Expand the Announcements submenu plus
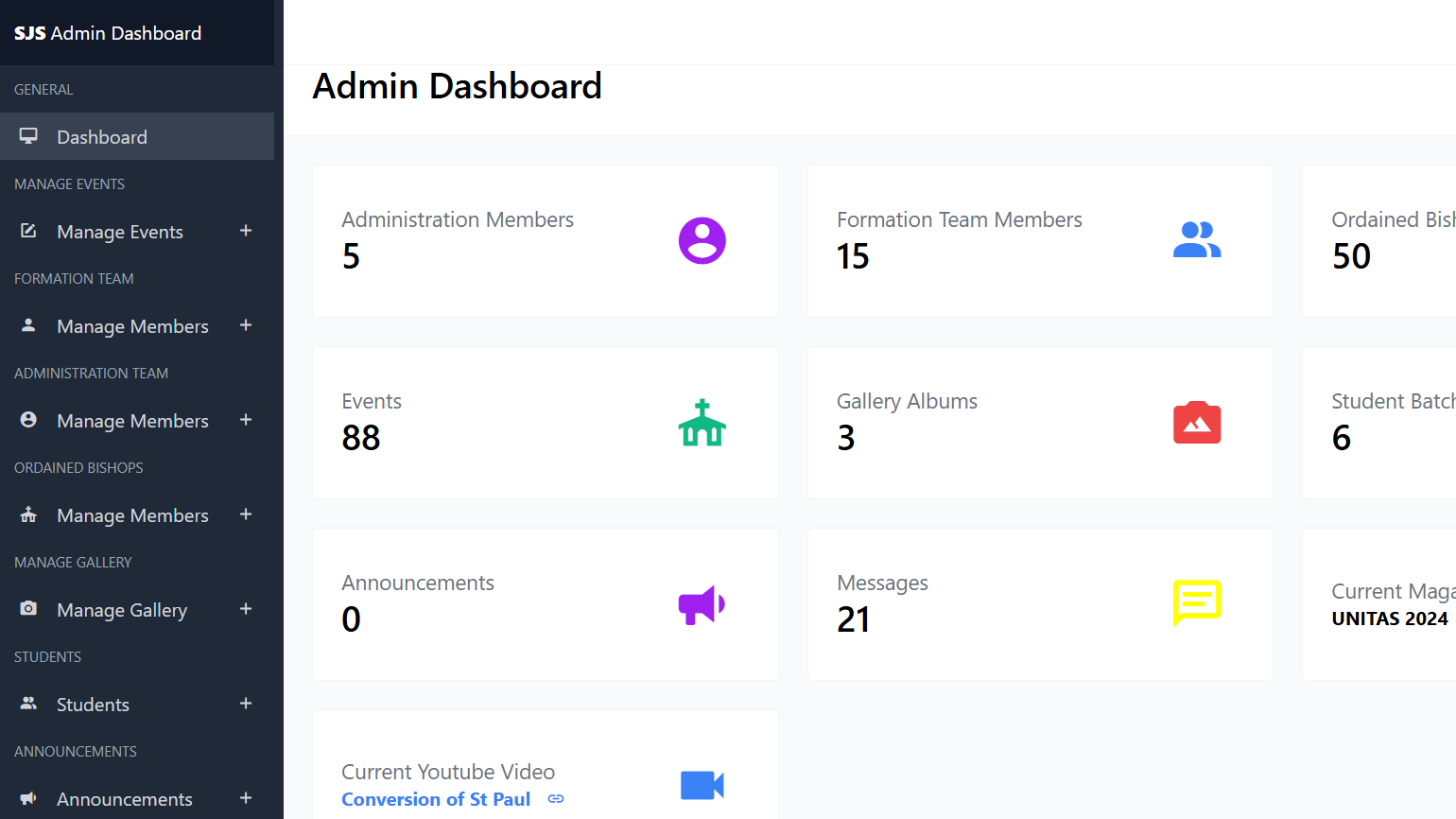The width and height of the screenshot is (1456, 819). point(246,798)
